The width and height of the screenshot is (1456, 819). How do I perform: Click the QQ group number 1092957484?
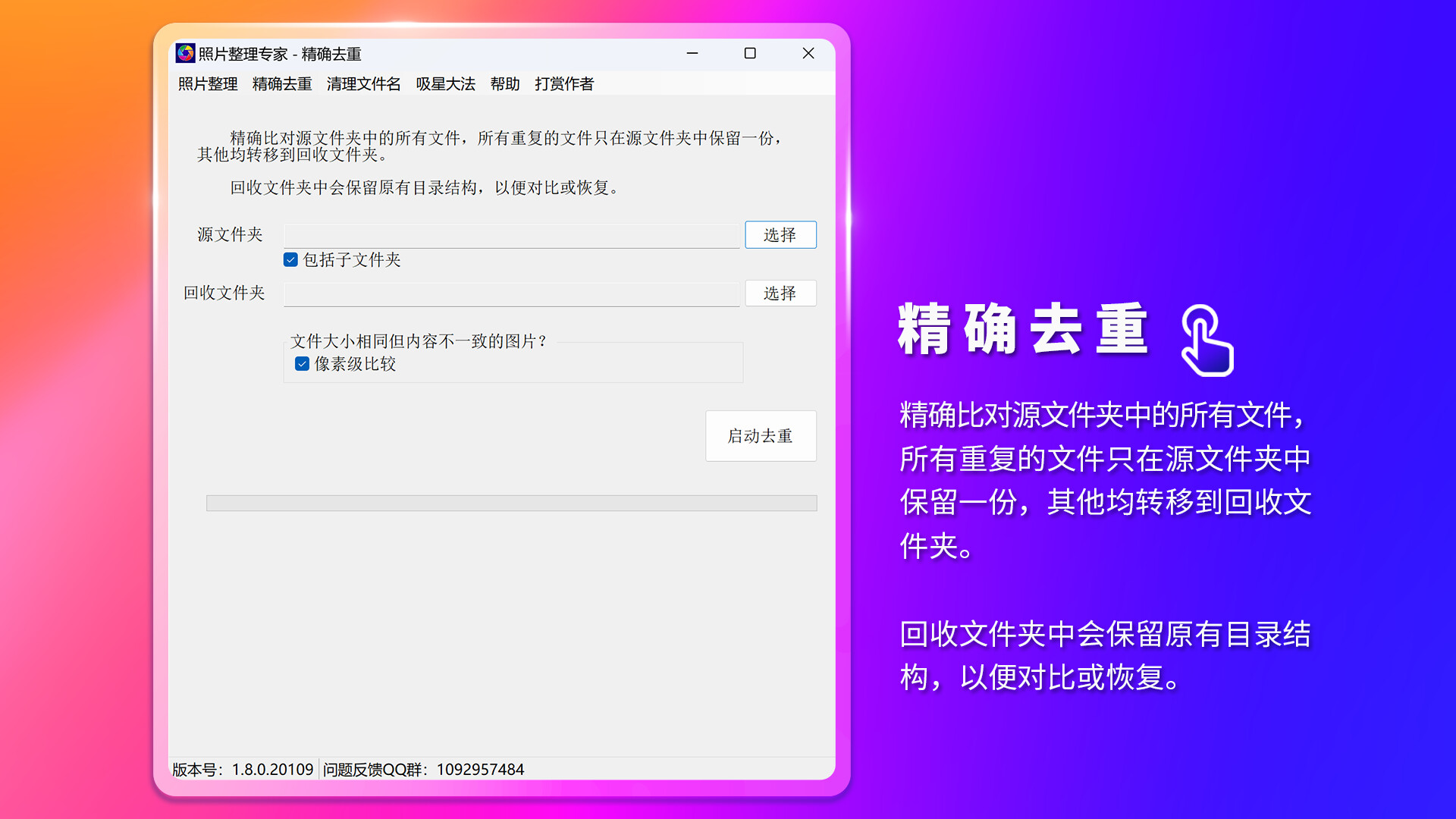[x=479, y=769]
